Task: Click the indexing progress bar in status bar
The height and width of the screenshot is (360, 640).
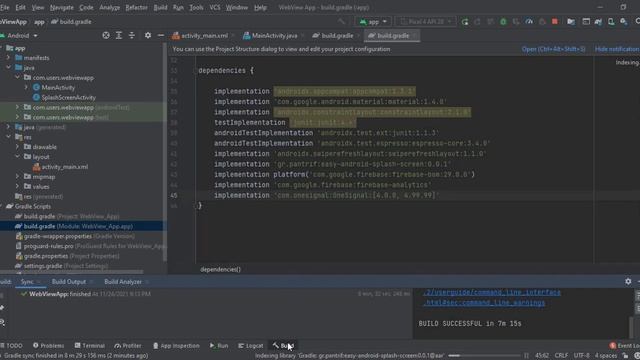Action: click(484, 356)
